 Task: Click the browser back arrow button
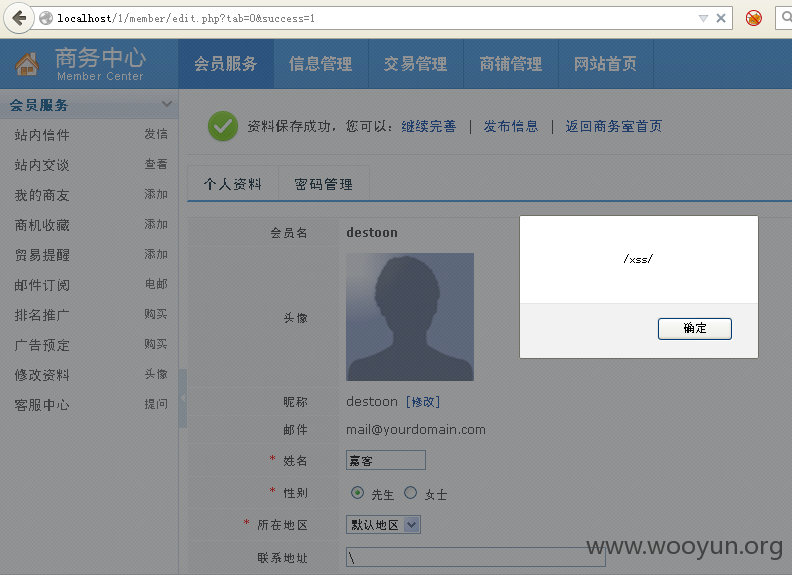pos(19,18)
